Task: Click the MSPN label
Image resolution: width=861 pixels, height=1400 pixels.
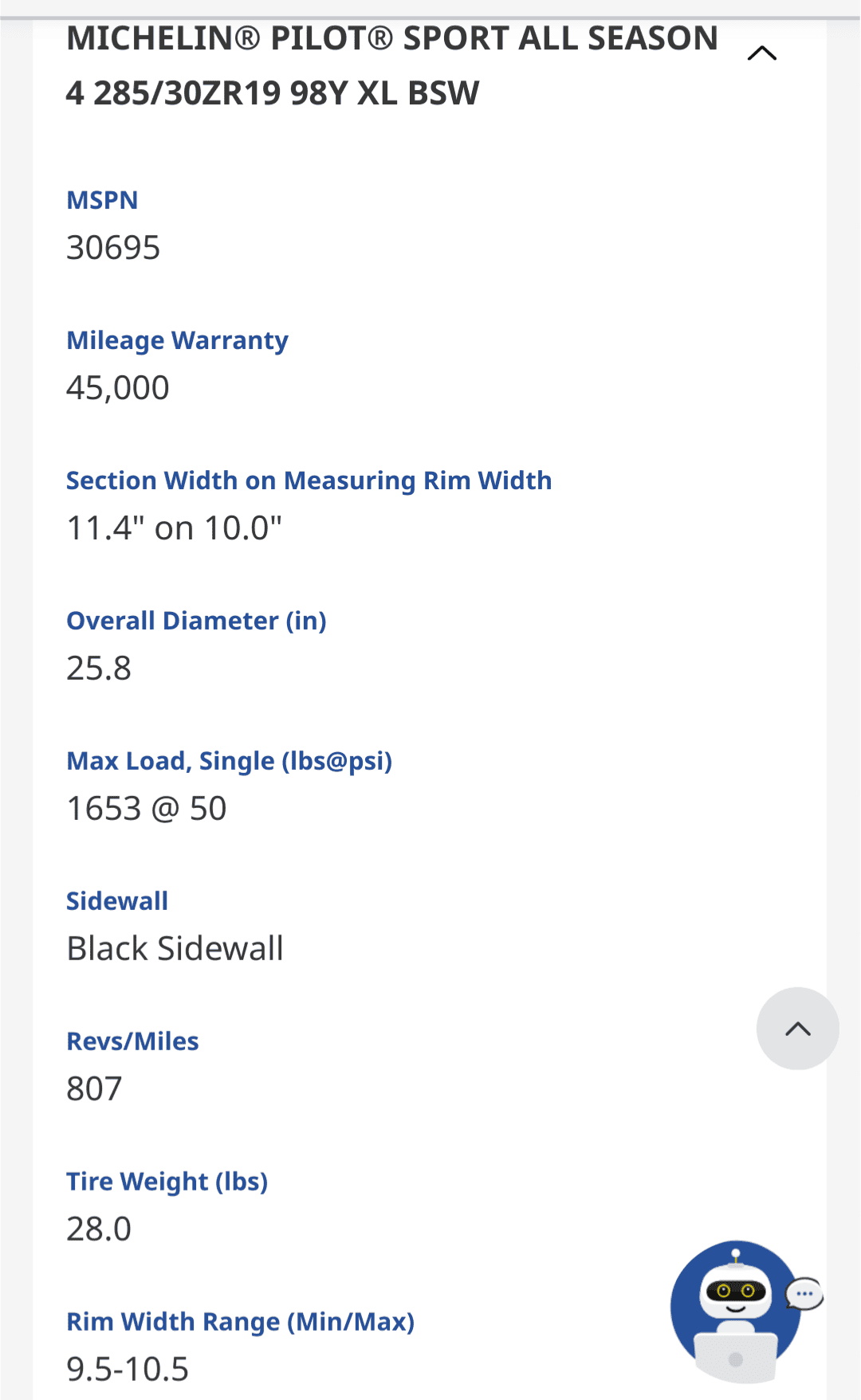Action: pos(102,200)
